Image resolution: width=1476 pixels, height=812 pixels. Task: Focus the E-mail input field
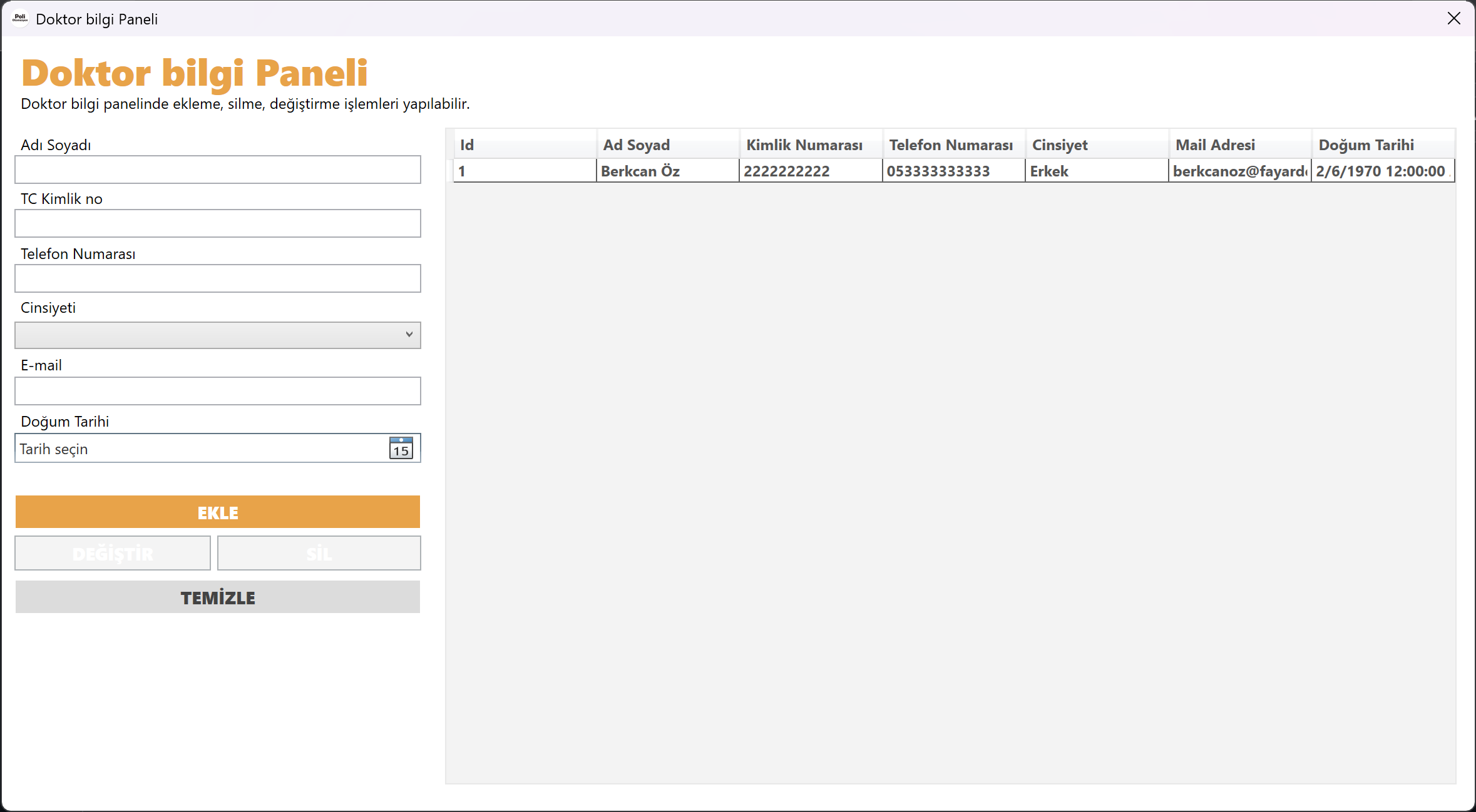(x=218, y=391)
